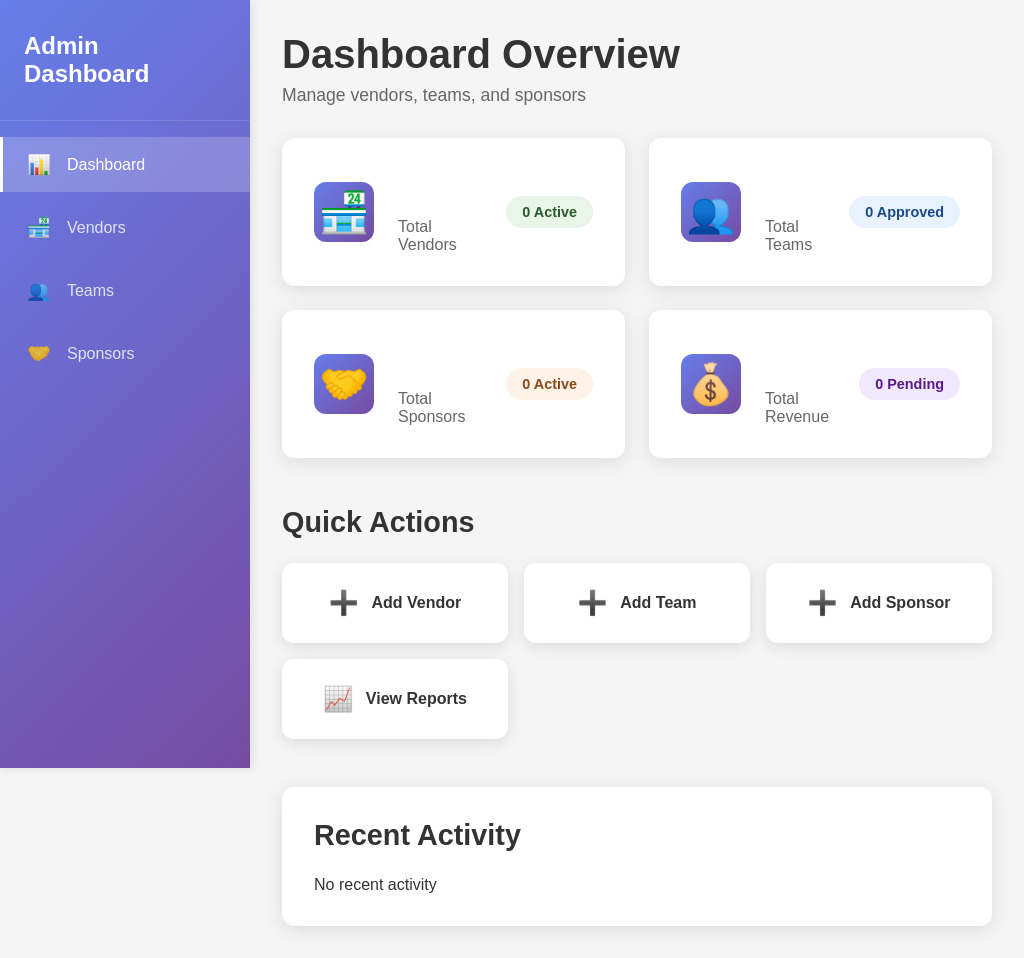
Task: Open View Reports quick action
Action: click(395, 699)
